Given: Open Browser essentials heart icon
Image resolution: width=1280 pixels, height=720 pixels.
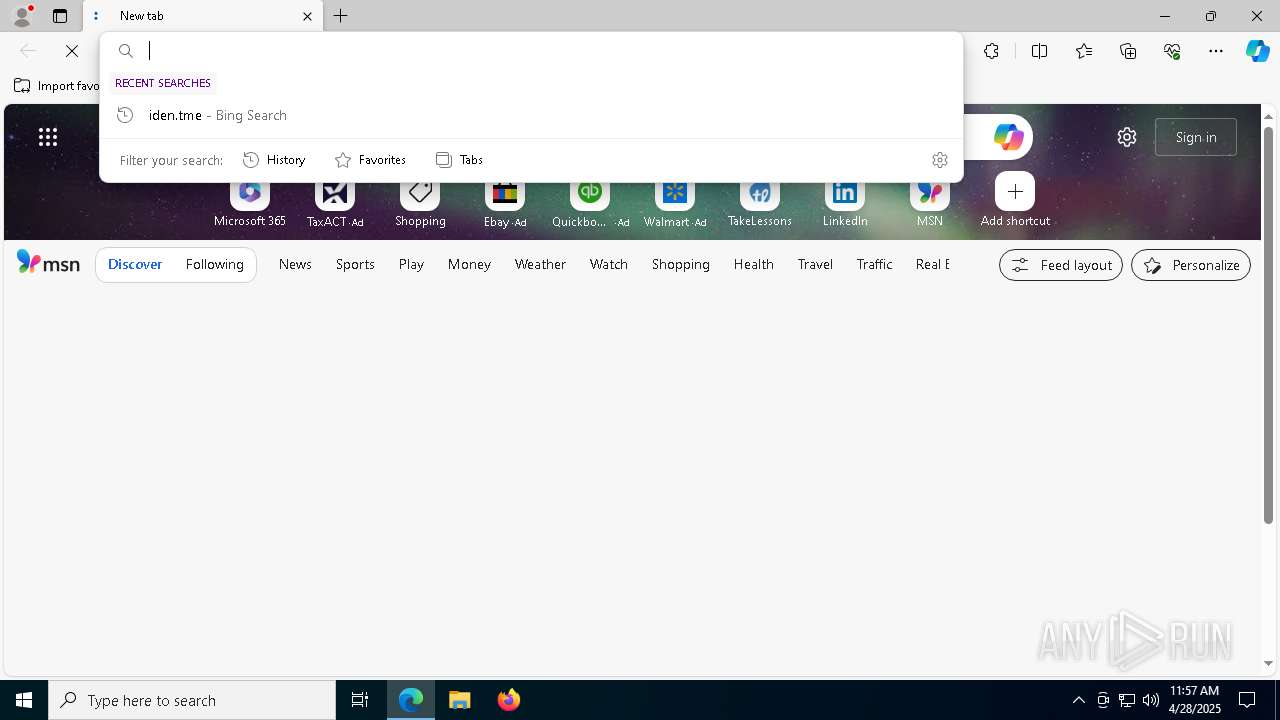Looking at the screenshot, I should tap(1172, 51).
